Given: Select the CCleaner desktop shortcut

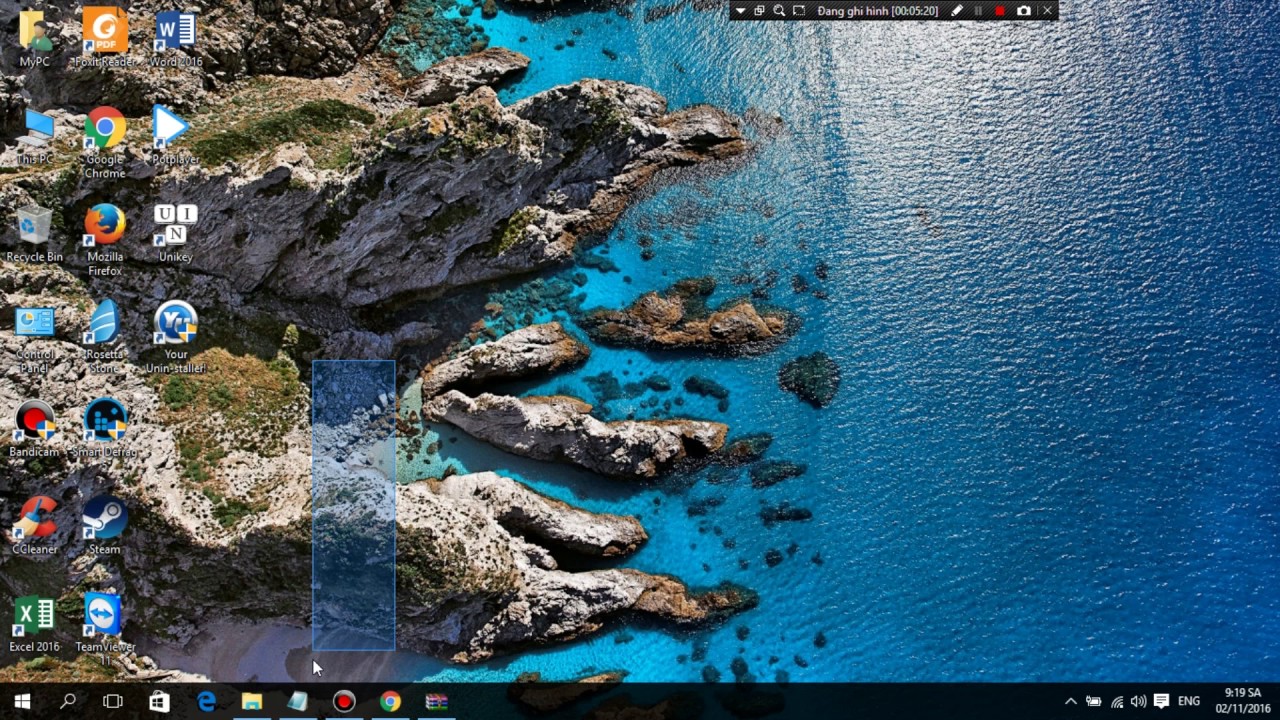Looking at the screenshot, I should [35, 526].
